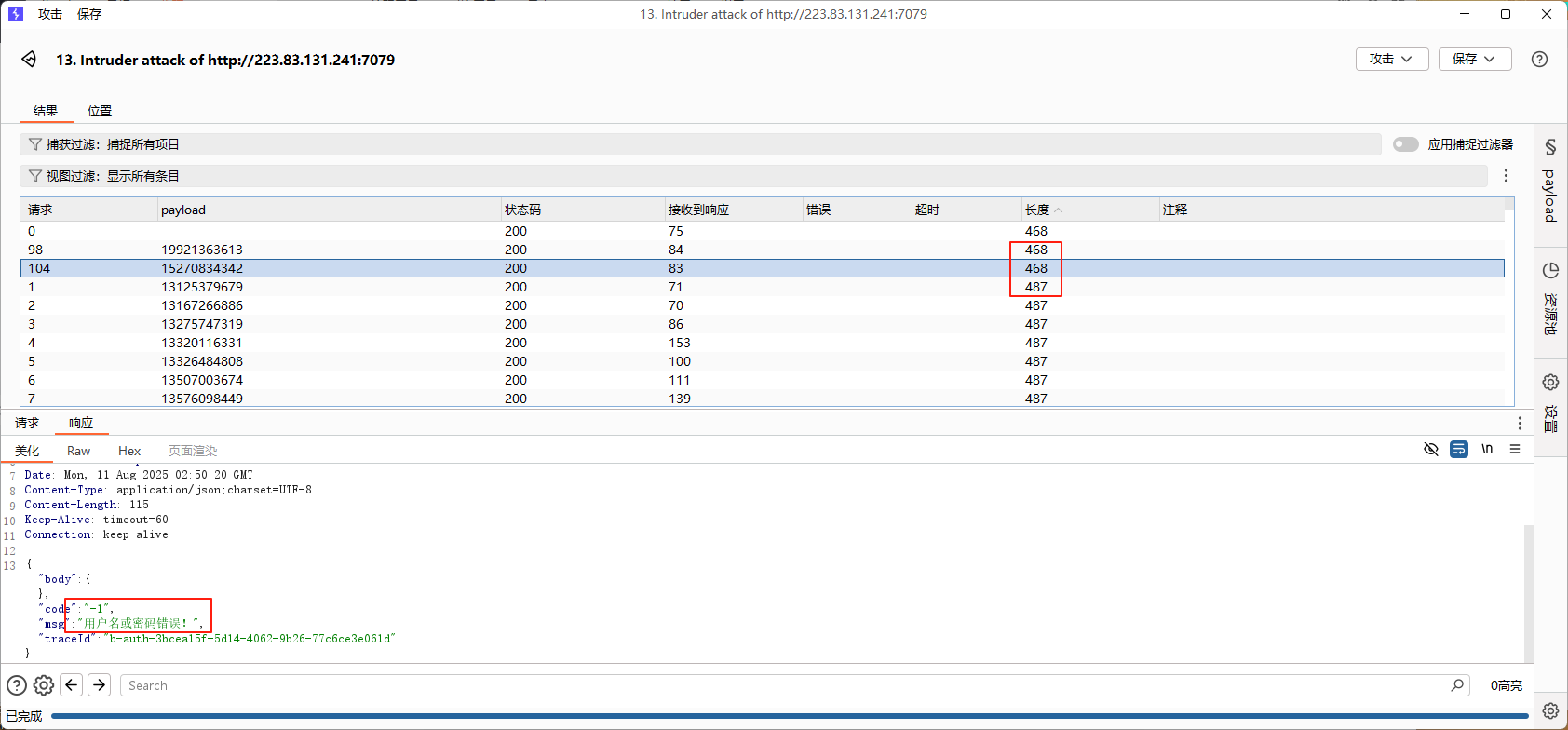Screen dimensions: 1568x730
Task: Go to previous search match arrow
Action: pos(72,685)
